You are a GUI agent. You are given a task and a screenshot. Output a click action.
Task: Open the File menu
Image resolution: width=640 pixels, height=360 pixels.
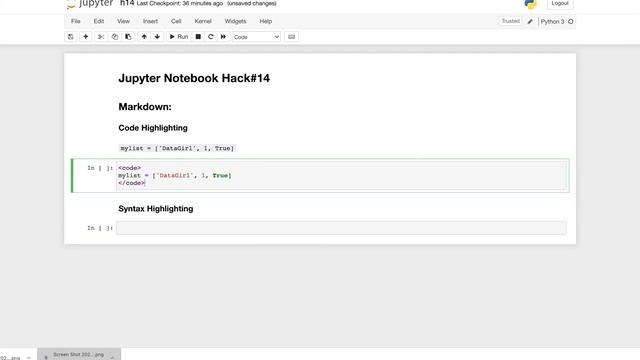pyautogui.click(x=76, y=21)
